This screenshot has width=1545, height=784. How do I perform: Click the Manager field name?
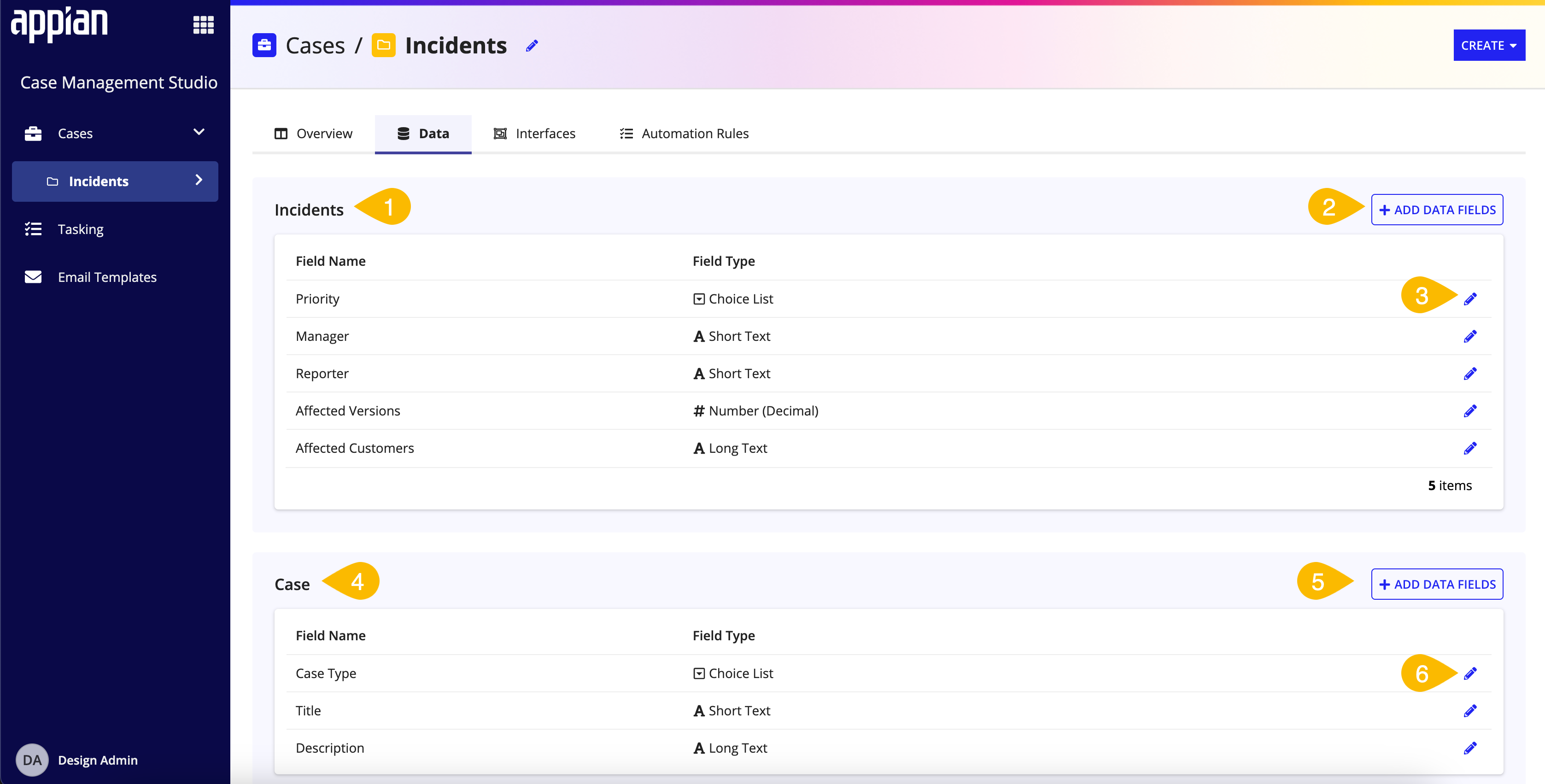click(322, 337)
